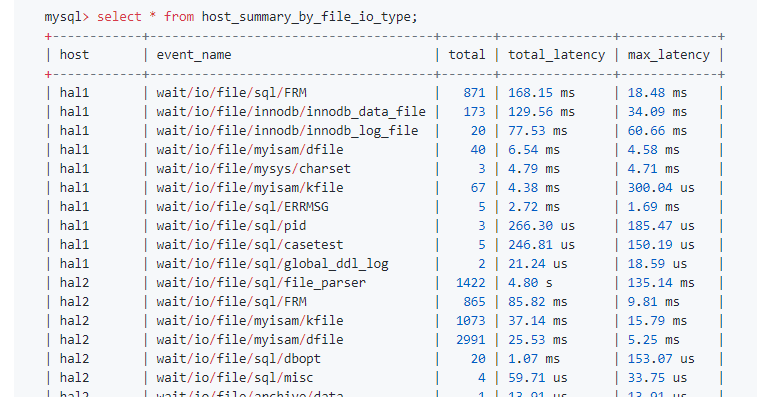Select total value 1073

click(471, 321)
